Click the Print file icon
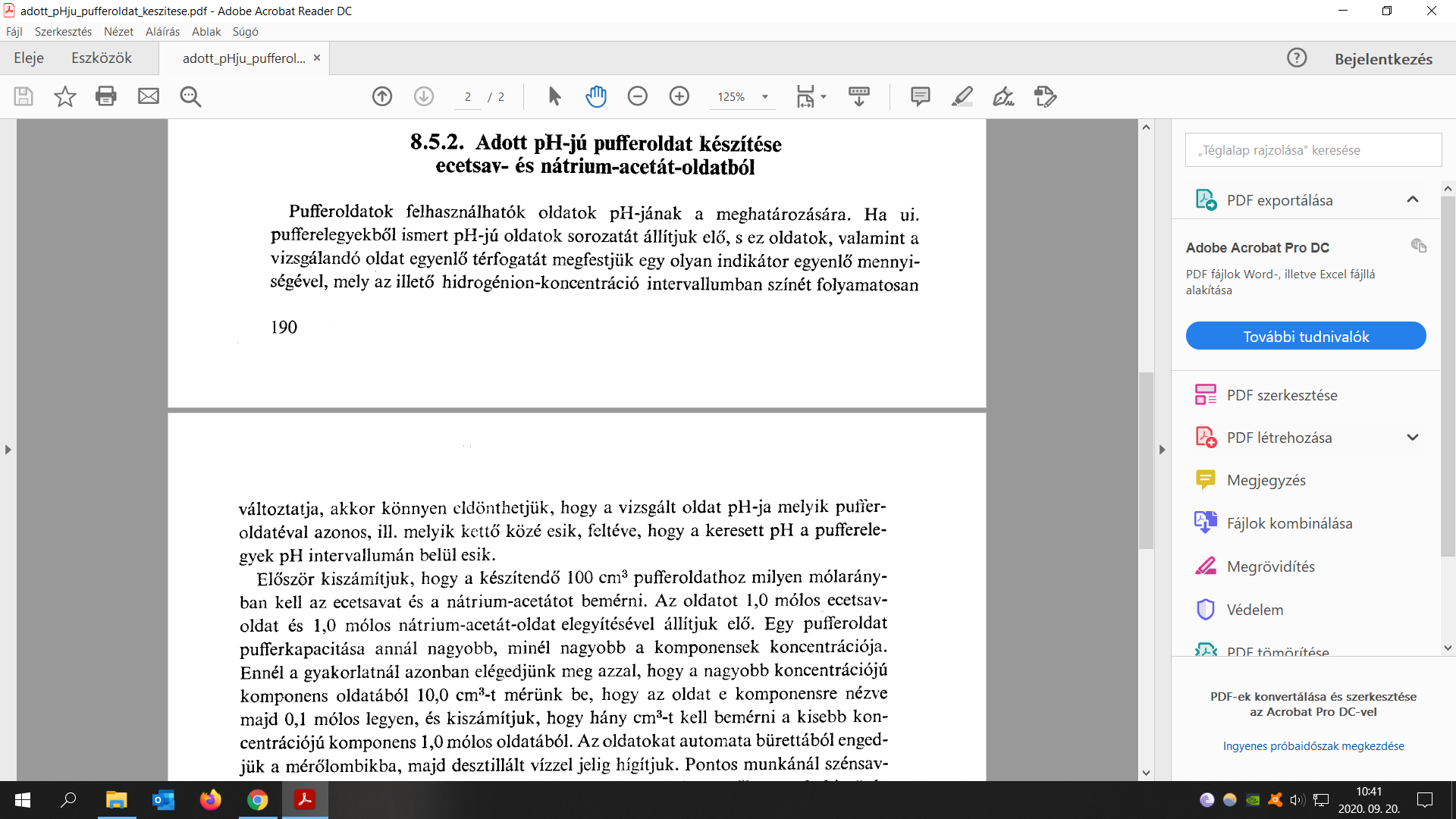The width and height of the screenshot is (1456, 819). pos(106,96)
